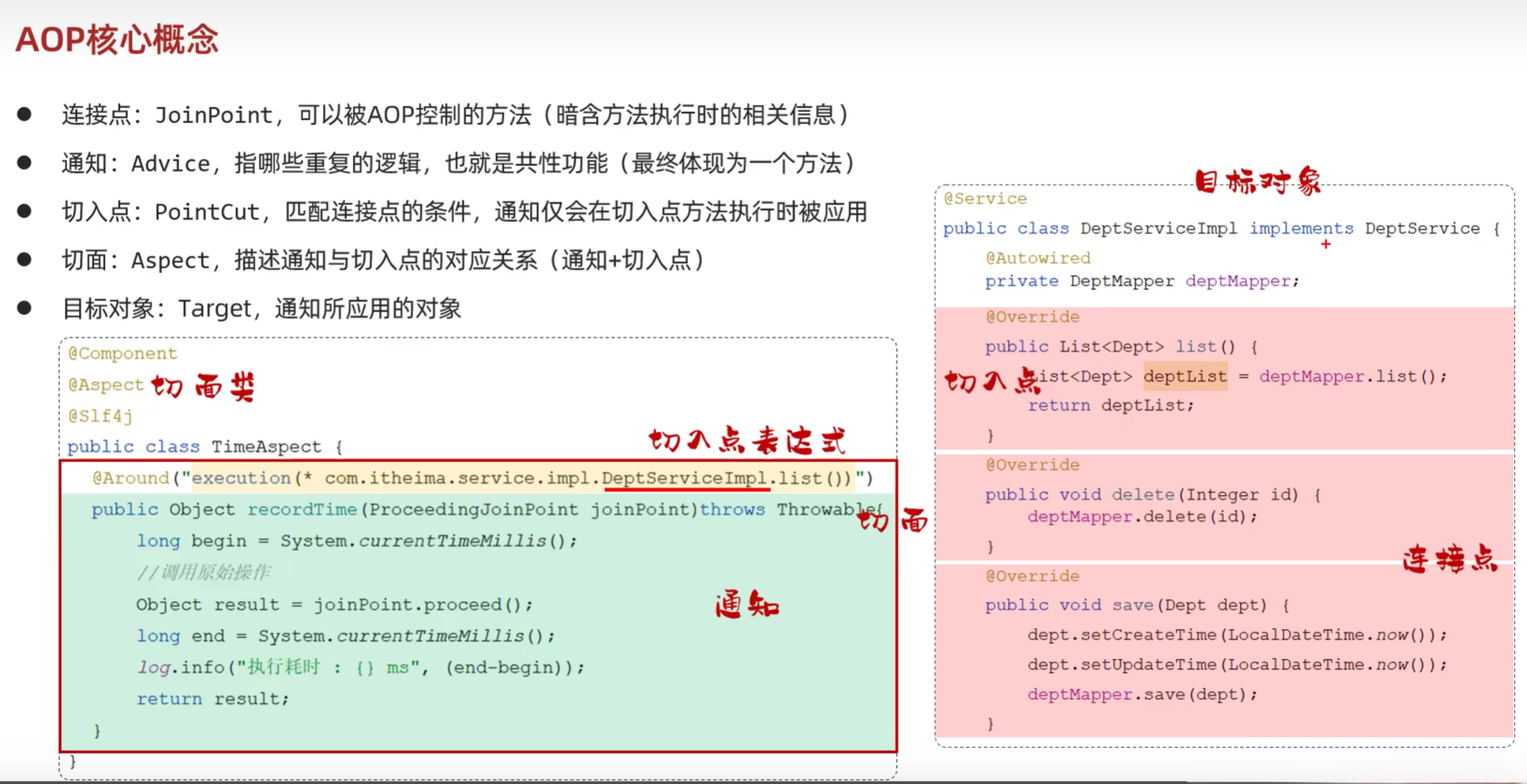
Task: Click the handwritten 连接点 annotation
Action: (x=1449, y=559)
